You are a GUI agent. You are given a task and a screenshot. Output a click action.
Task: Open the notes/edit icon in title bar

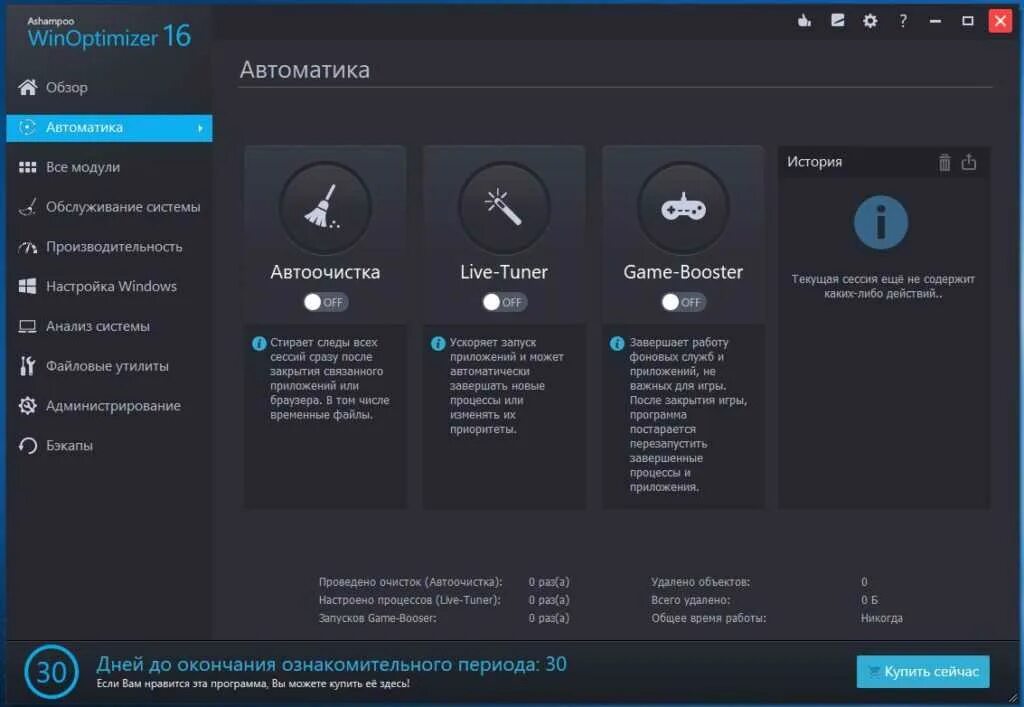coord(837,21)
